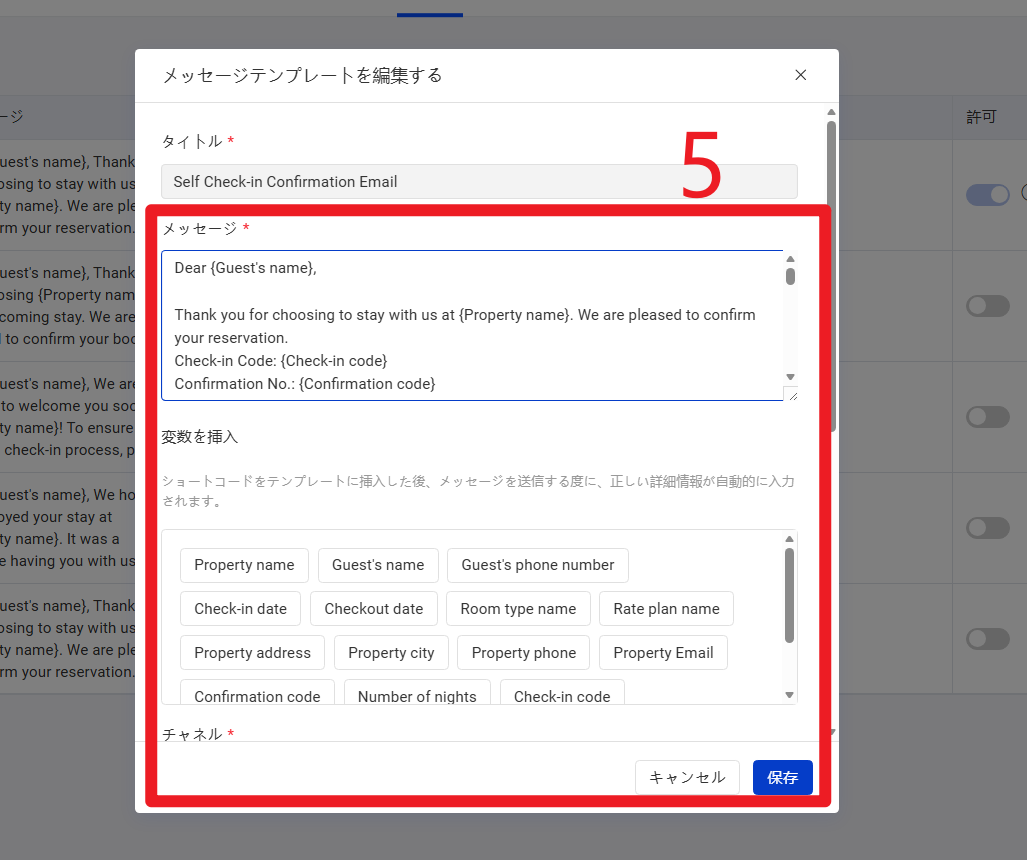
Task: Enable toggle for the "welcome you soon" template
Action: pyautogui.click(x=987, y=417)
